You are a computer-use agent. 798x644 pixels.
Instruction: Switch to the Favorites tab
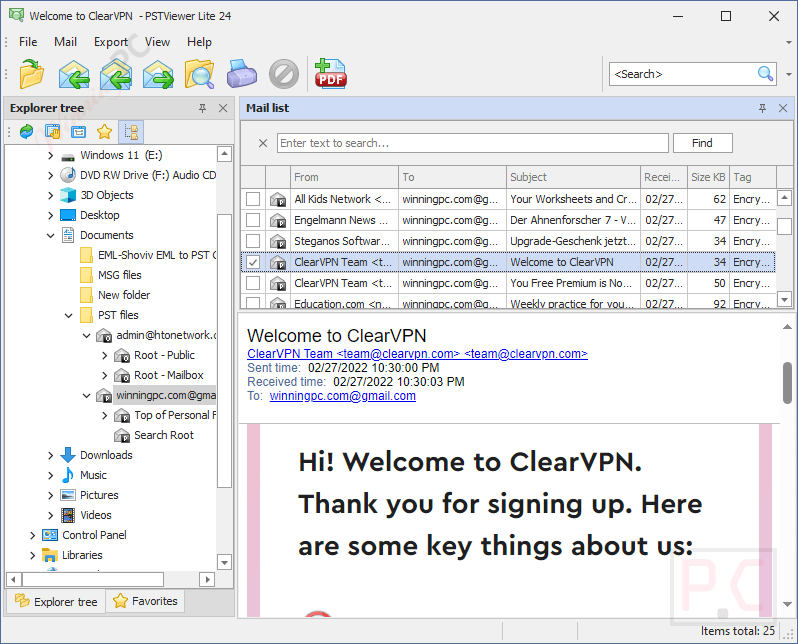[146, 601]
